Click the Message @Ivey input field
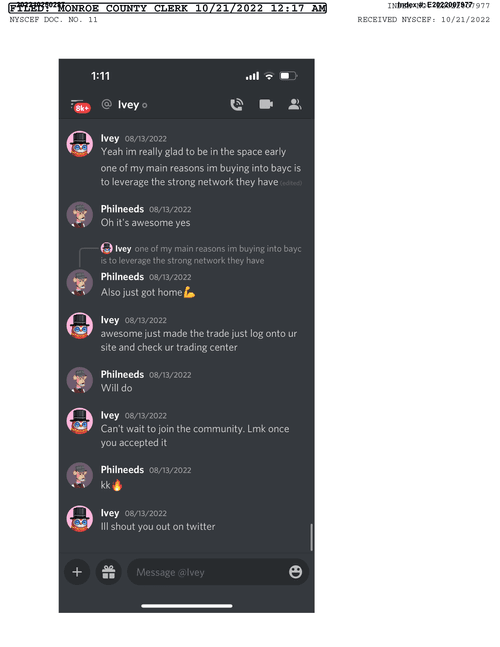The image size is (500, 647). click(x=218, y=572)
